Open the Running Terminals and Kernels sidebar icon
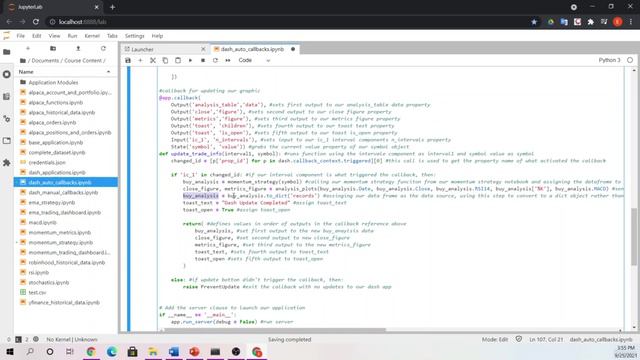Image resolution: width=640 pixels, height=360 pixels. [7, 74]
